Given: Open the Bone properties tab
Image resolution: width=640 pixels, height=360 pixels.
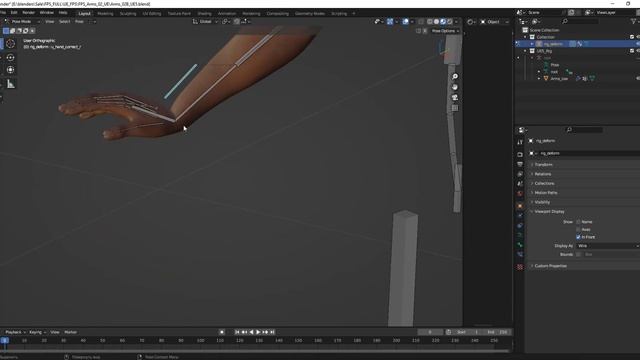Looking at the screenshot, I should (x=520, y=245).
